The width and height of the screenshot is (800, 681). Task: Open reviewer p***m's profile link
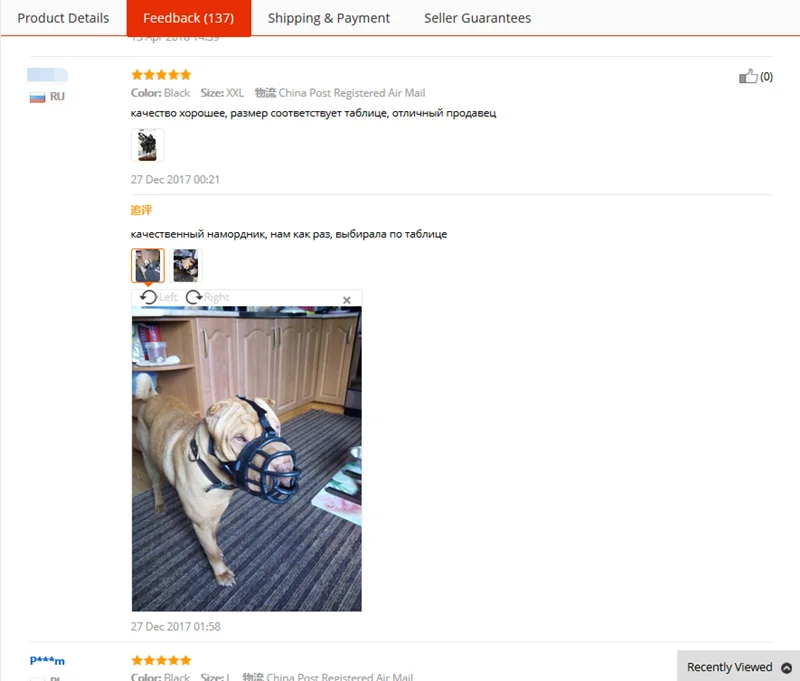point(47,661)
